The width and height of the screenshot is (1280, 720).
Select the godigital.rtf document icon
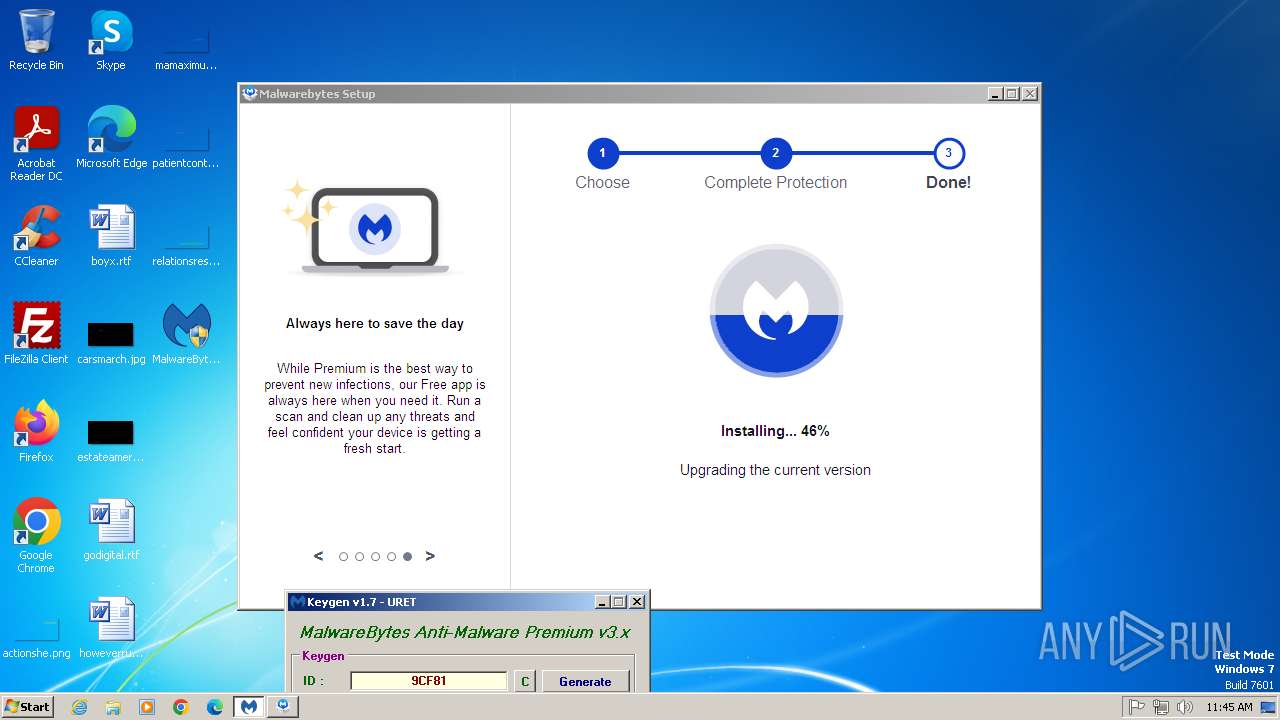[111, 530]
